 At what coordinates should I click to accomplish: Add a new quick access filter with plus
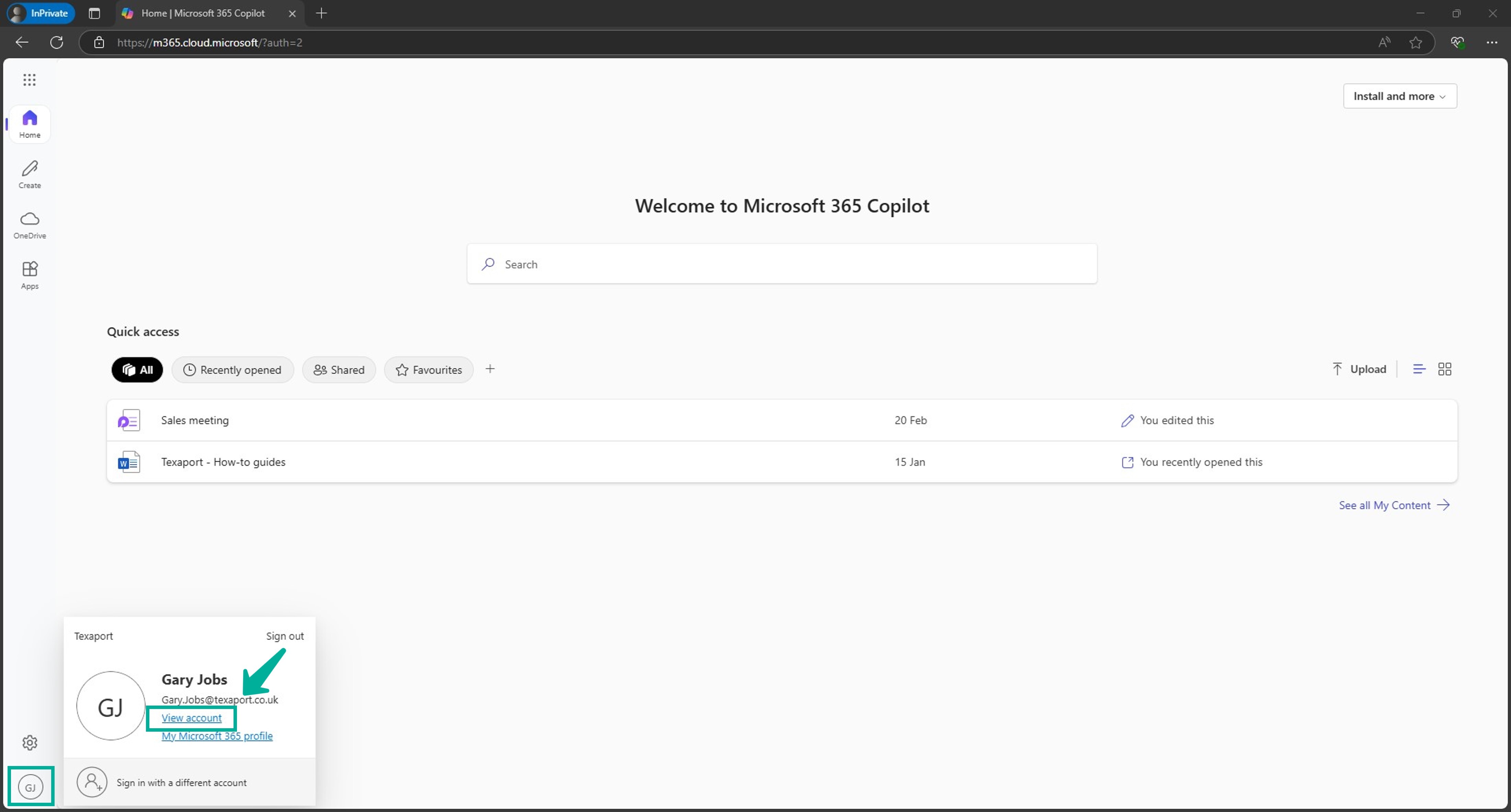[x=490, y=369]
